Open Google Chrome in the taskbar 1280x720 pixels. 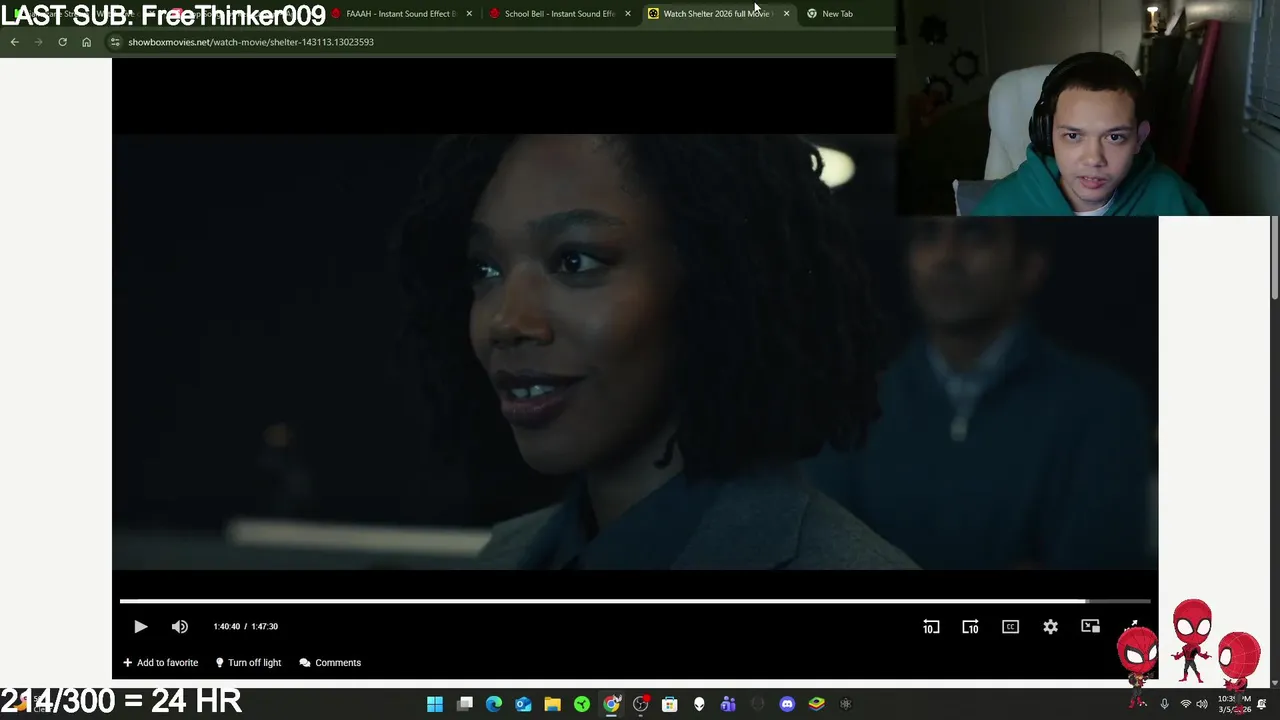611,704
